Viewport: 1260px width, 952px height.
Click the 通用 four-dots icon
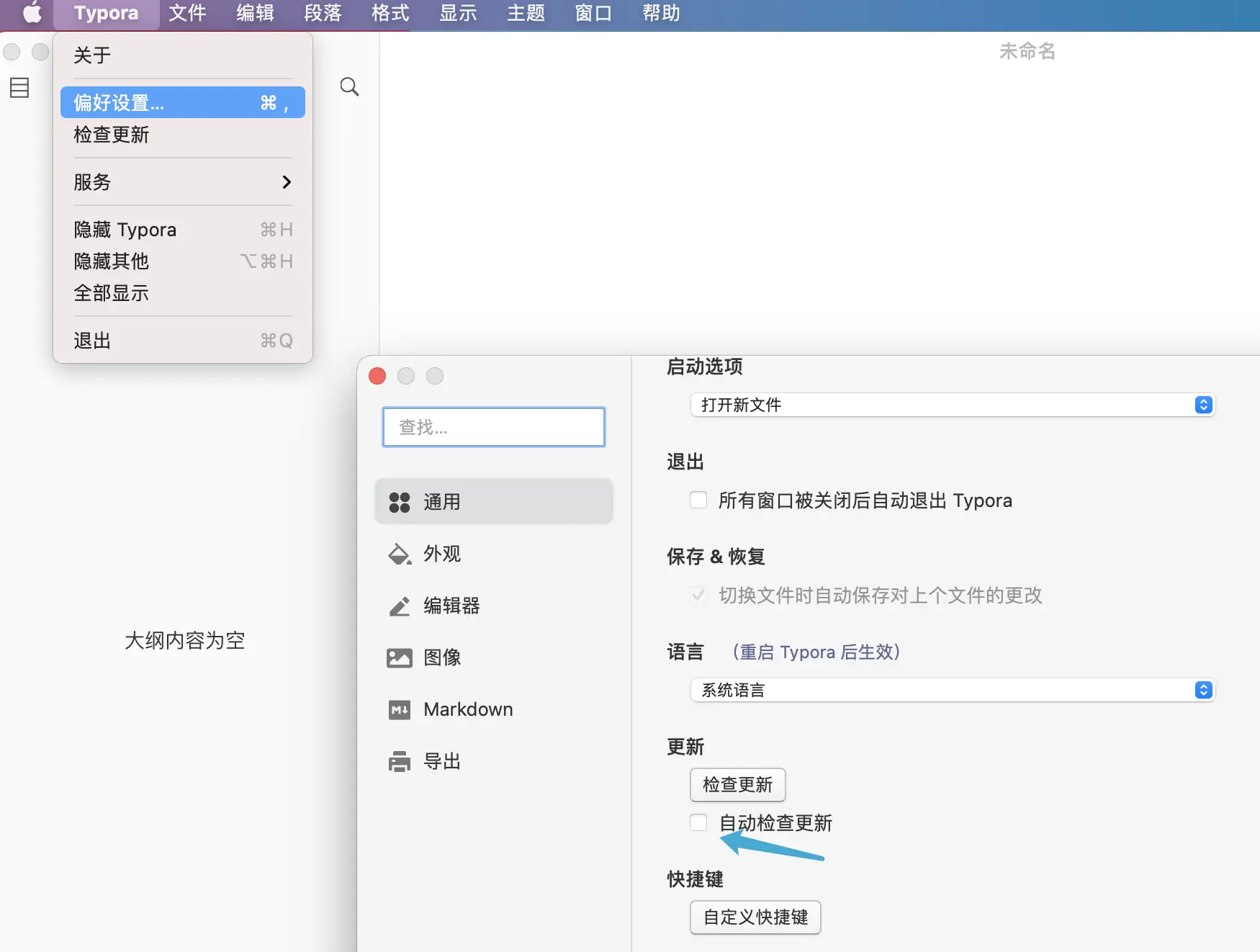[x=400, y=502]
